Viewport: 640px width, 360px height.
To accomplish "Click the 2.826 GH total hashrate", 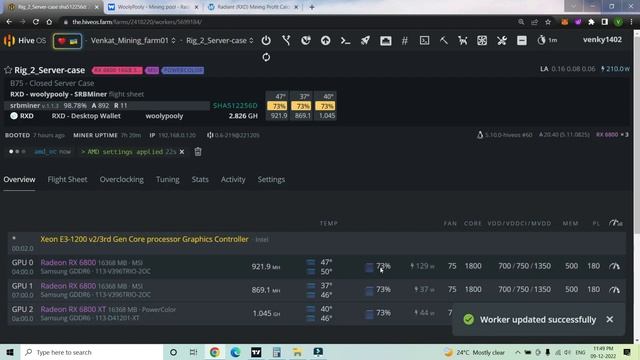I will (x=243, y=116).
